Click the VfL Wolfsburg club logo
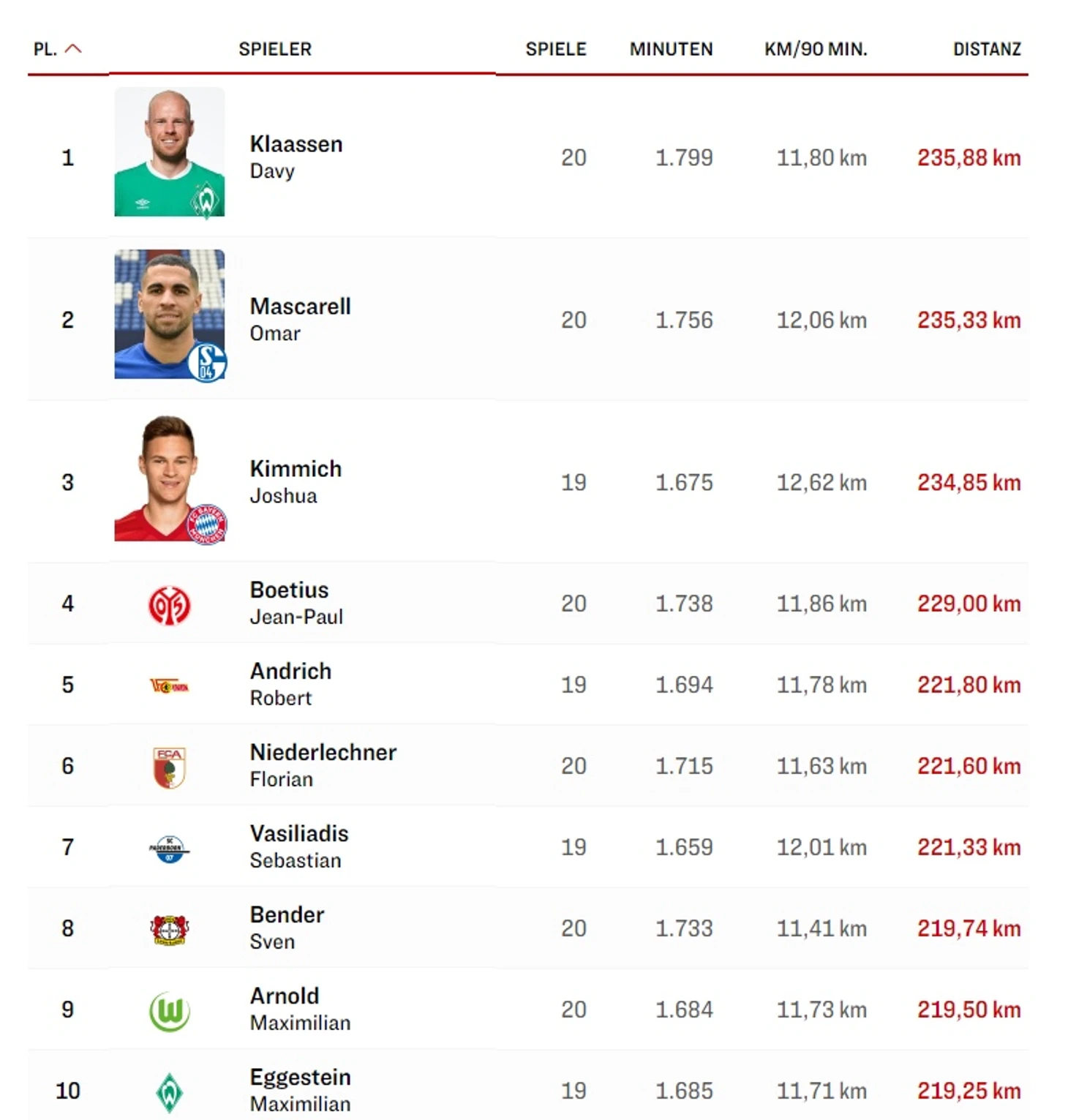The image size is (1068, 1120). click(x=169, y=1011)
